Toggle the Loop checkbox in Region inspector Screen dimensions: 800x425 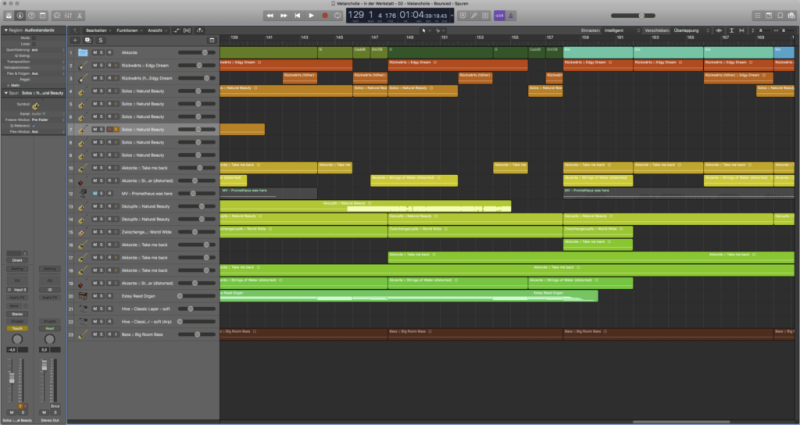[x=34, y=44]
